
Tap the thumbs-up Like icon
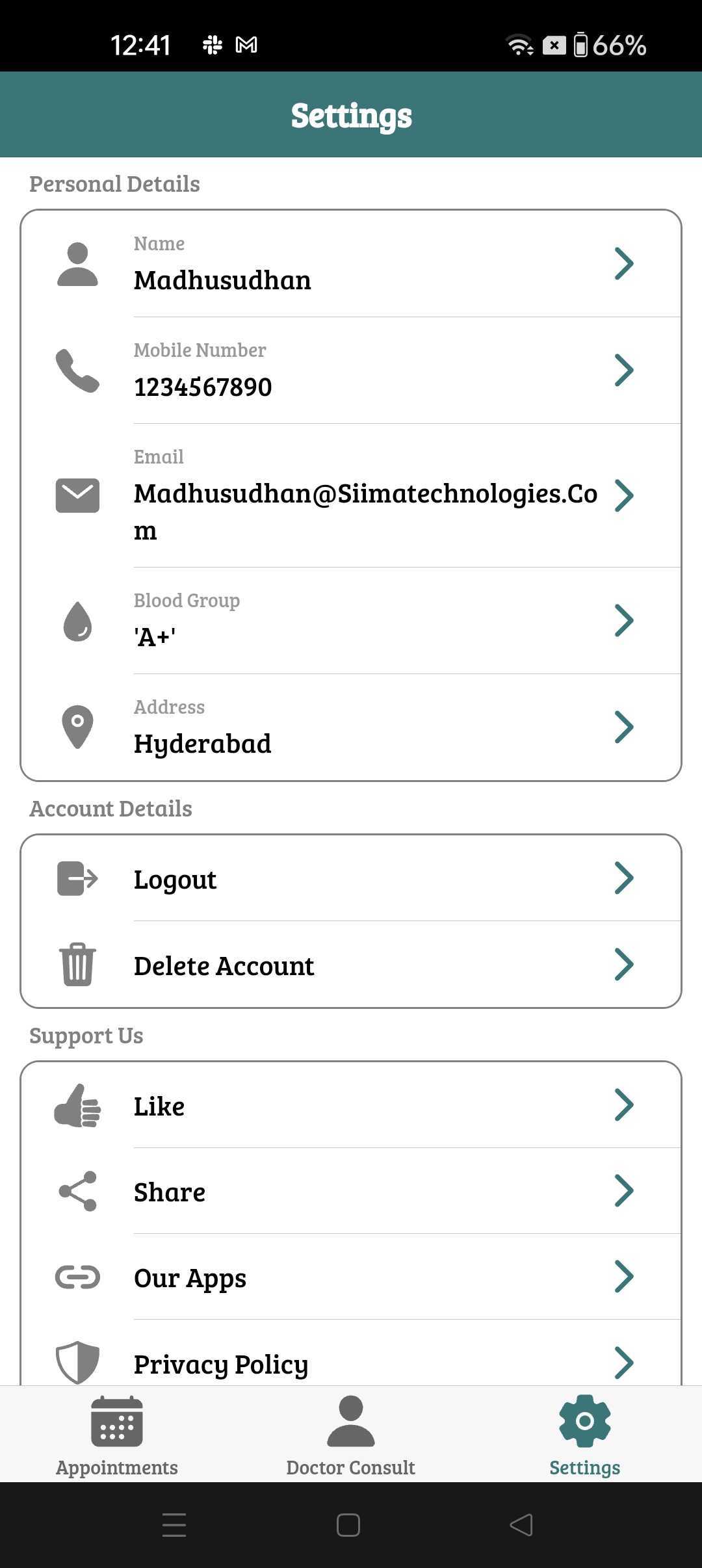click(x=77, y=1105)
